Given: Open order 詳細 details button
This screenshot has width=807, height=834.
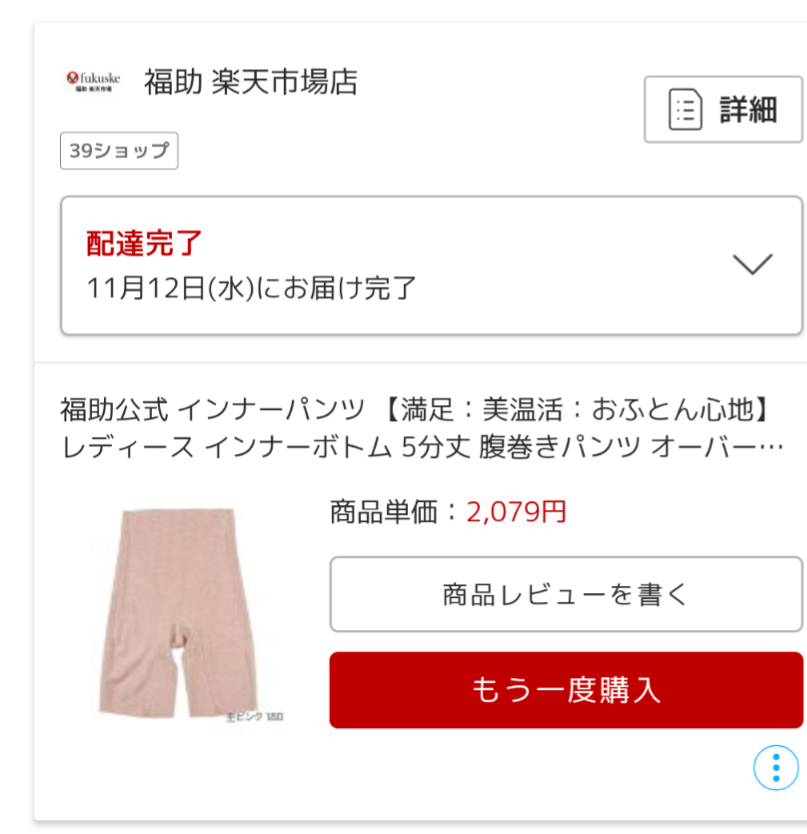Looking at the screenshot, I should point(723,110).
